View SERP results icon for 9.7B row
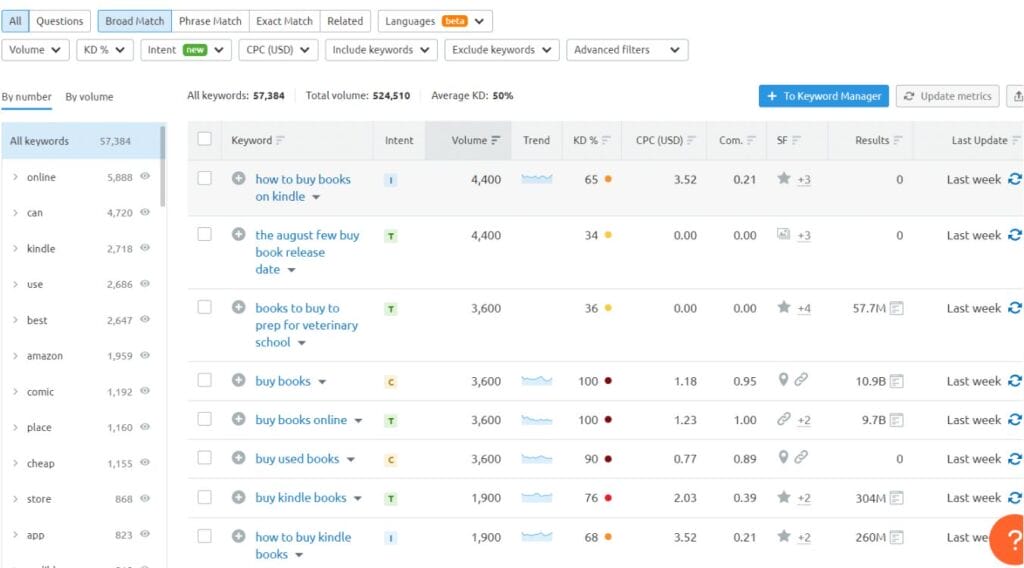Viewport: 1024px width, 568px height. point(897,420)
